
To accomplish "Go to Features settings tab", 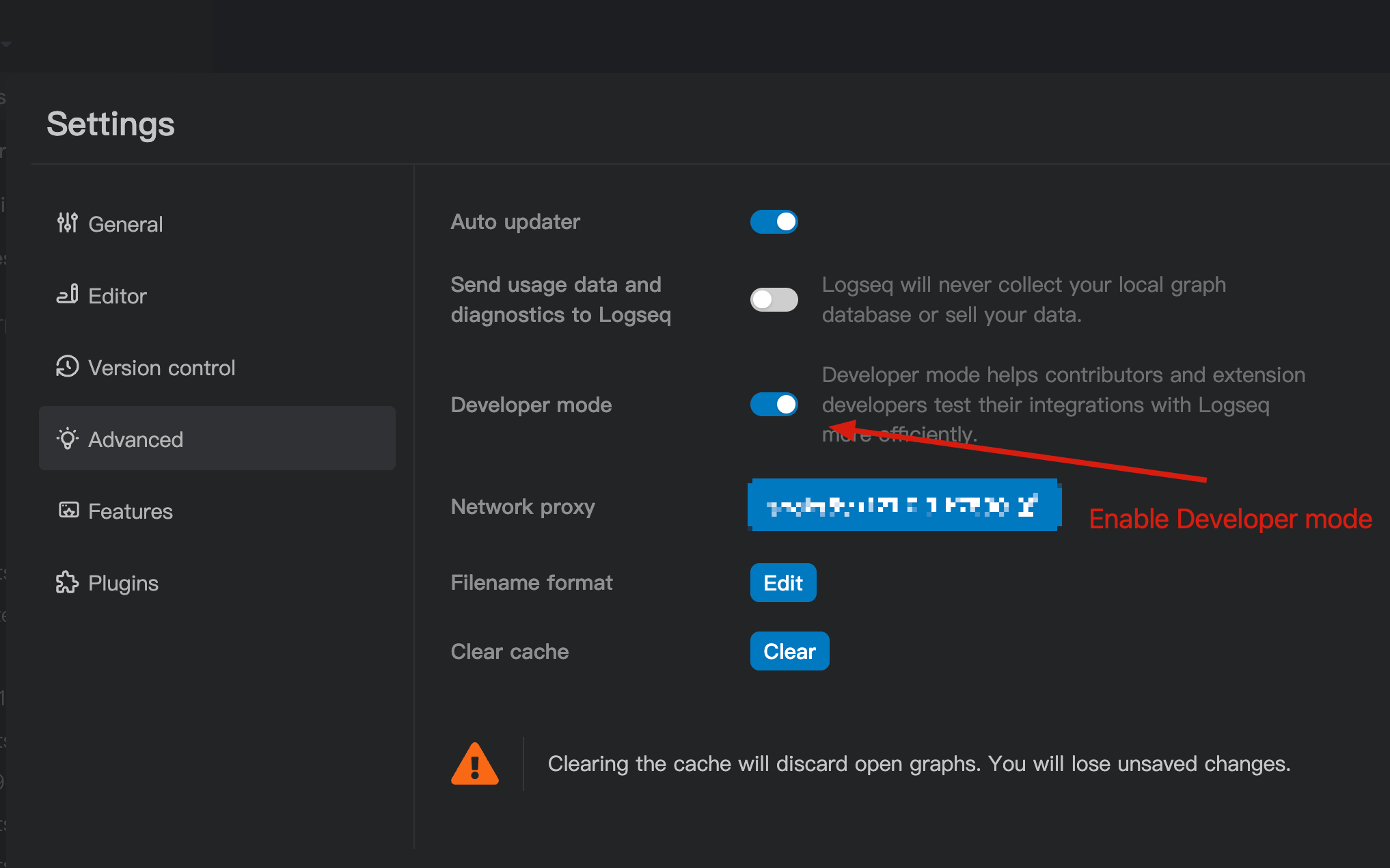I will [x=131, y=511].
